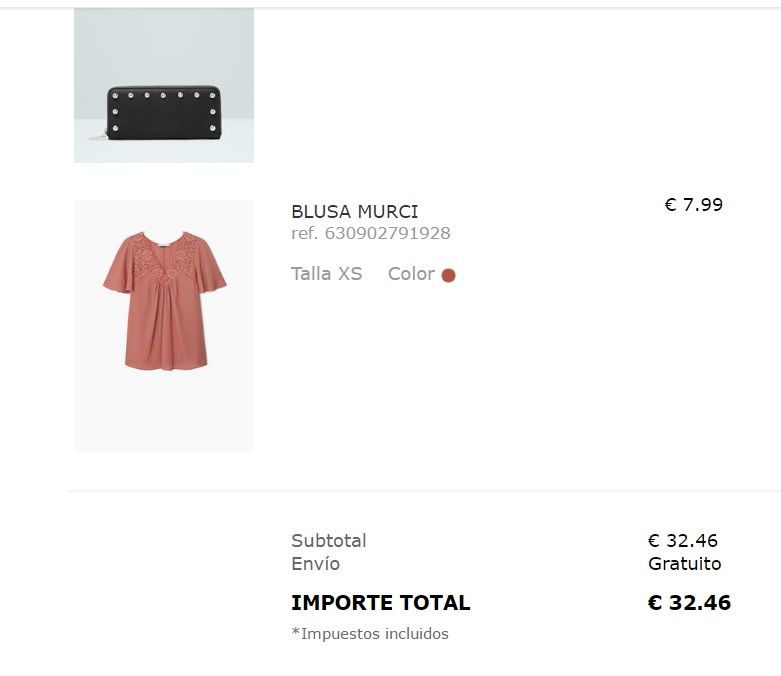The height and width of the screenshot is (676, 781).
Task: Click the red color swatch dot
Action: point(448,275)
